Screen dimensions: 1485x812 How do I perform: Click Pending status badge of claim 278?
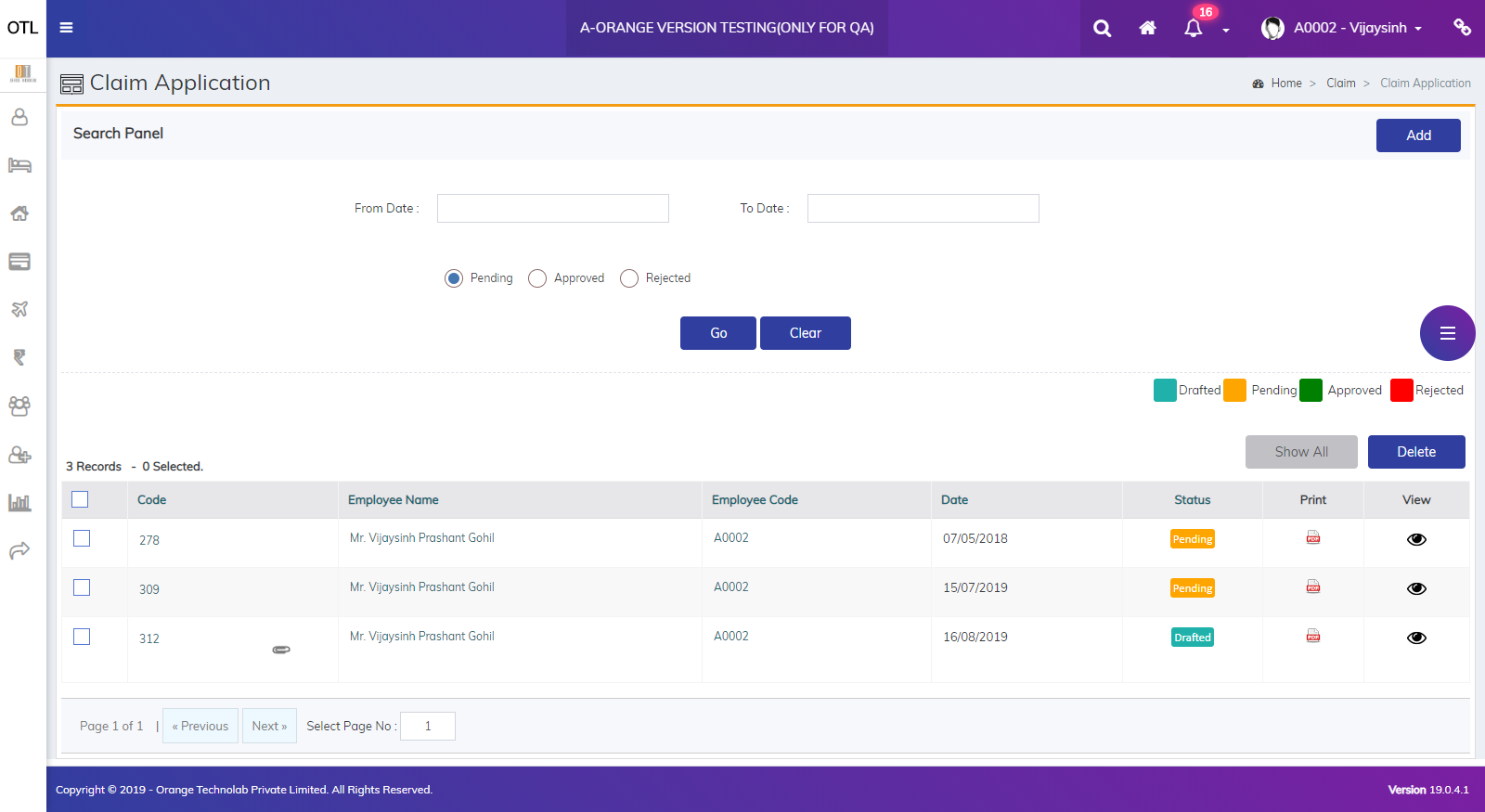pyautogui.click(x=1193, y=539)
